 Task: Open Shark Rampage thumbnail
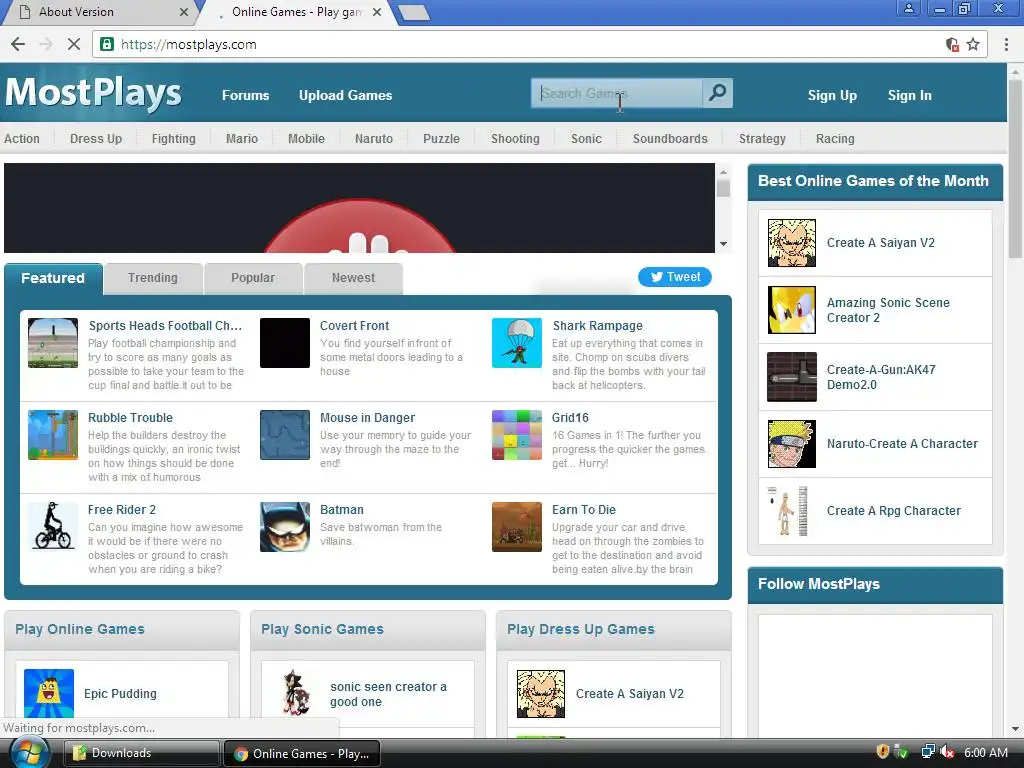[x=517, y=343]
